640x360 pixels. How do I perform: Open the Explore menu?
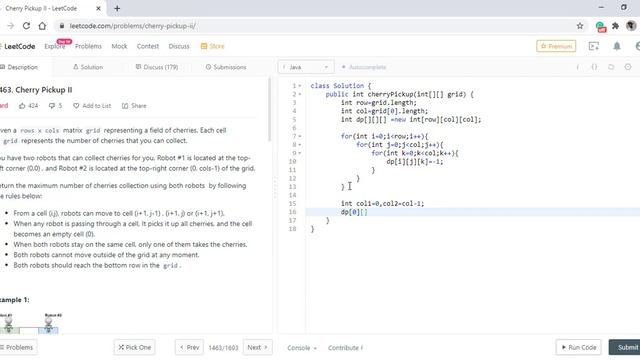point(55,46)
